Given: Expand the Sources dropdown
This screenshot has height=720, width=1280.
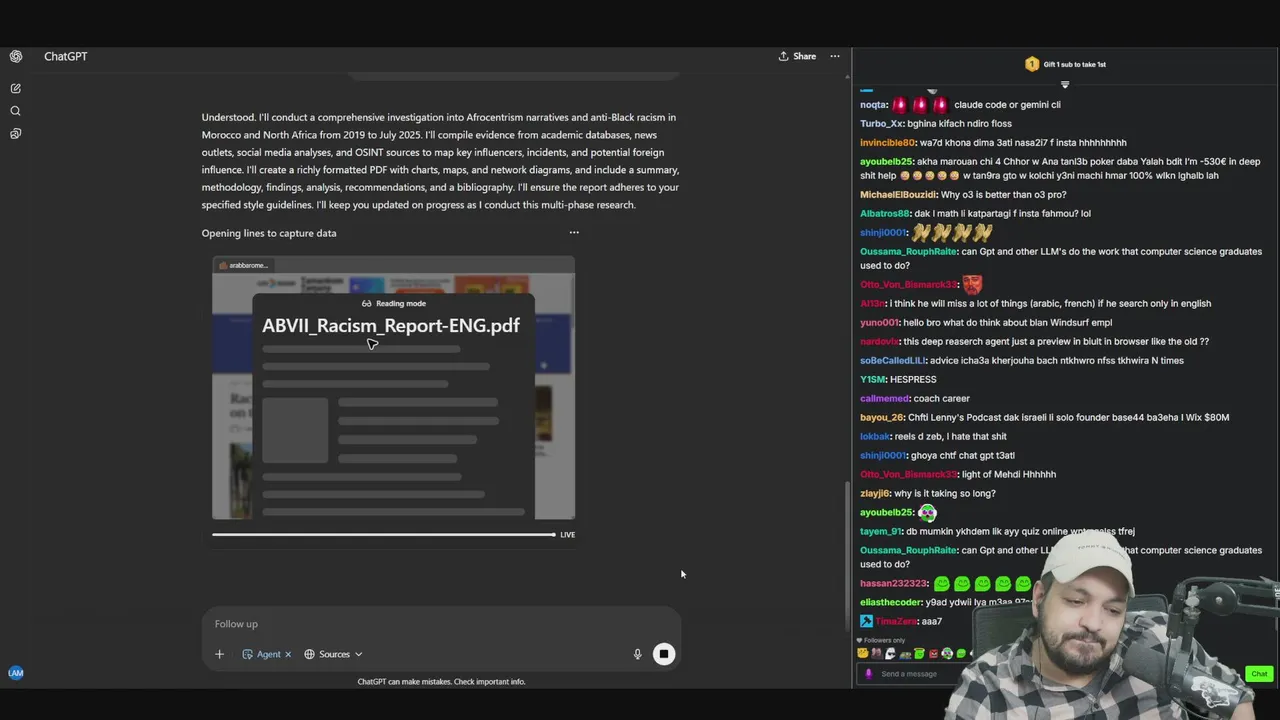Looking at the screenshot, I should pos(334,654).
